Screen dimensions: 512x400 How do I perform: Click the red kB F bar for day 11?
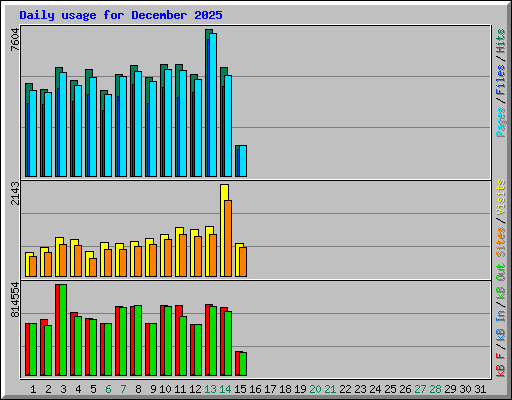pyautogui.click(x=178, y=340)
